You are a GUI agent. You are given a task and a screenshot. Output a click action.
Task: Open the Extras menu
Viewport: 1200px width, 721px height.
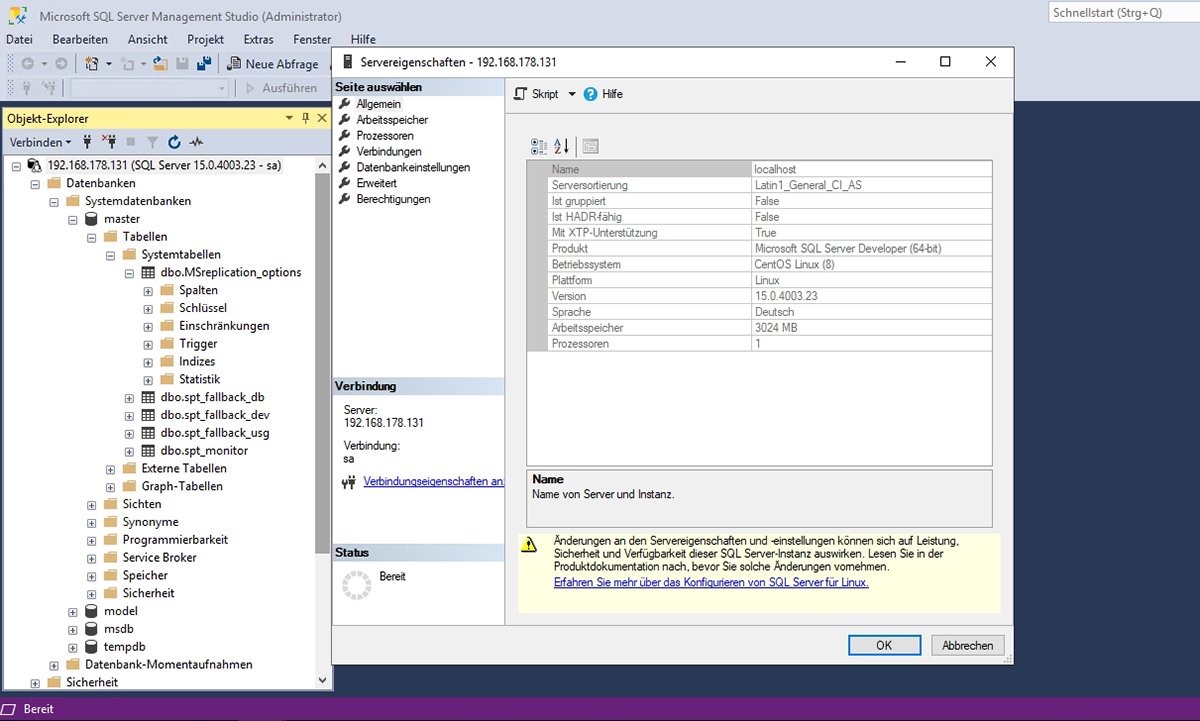pyautogui.click(x=258, y=39)
